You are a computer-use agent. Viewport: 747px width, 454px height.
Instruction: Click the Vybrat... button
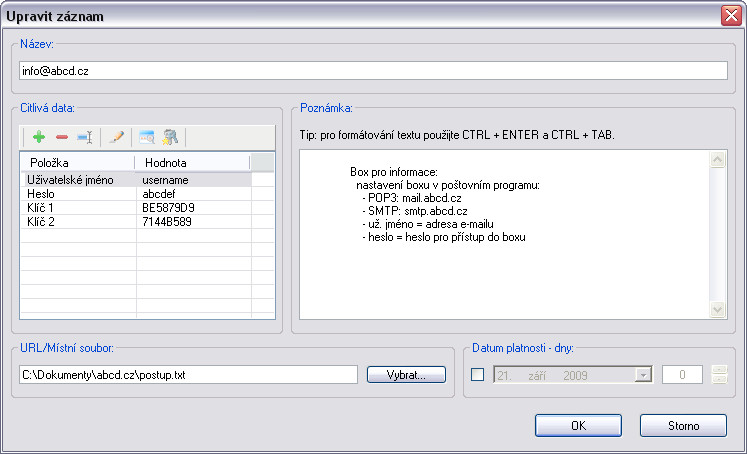(x=406, y=375)
